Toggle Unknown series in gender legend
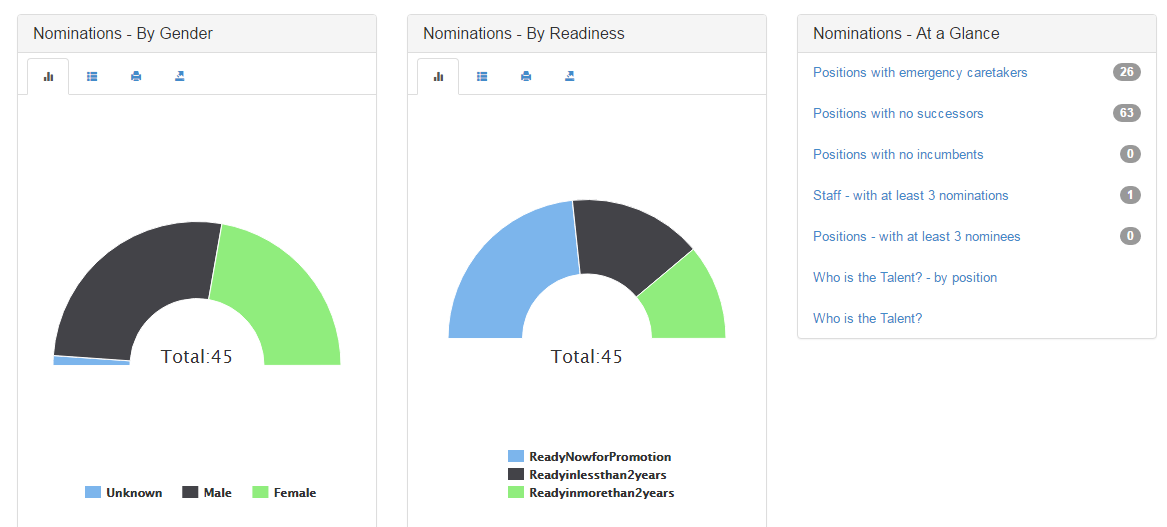Screen dimensions: 1167x527 pyautogui.click(x=124, y=493)
